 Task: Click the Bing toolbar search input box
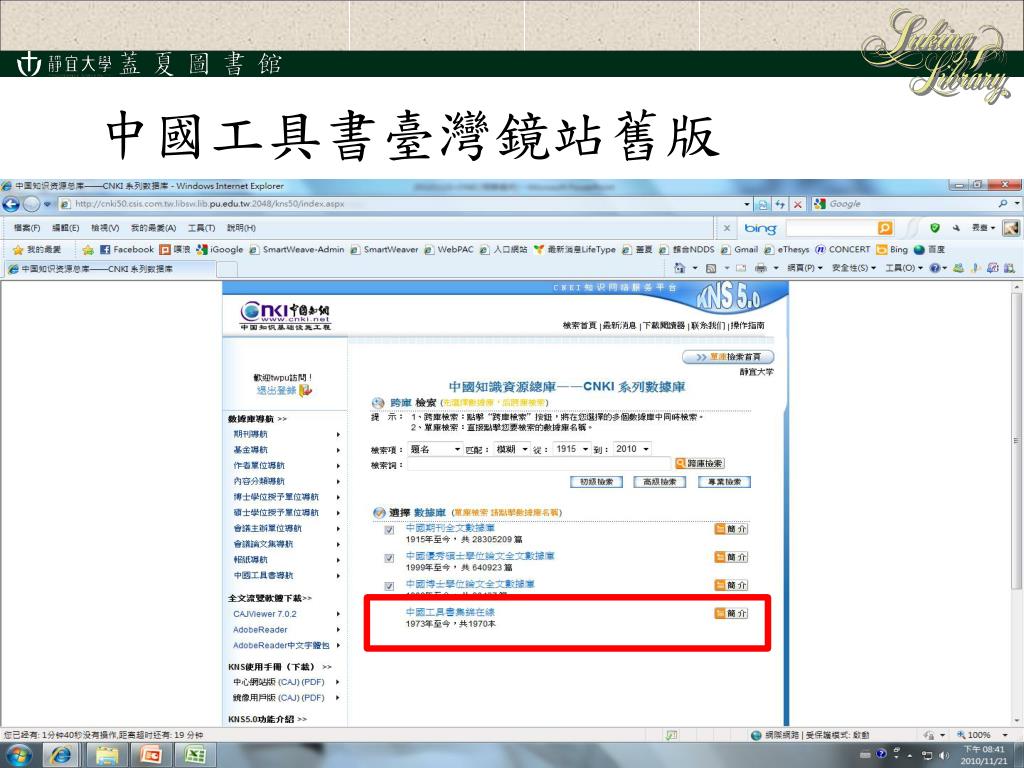pyautogui.click(x=831, y=228)
